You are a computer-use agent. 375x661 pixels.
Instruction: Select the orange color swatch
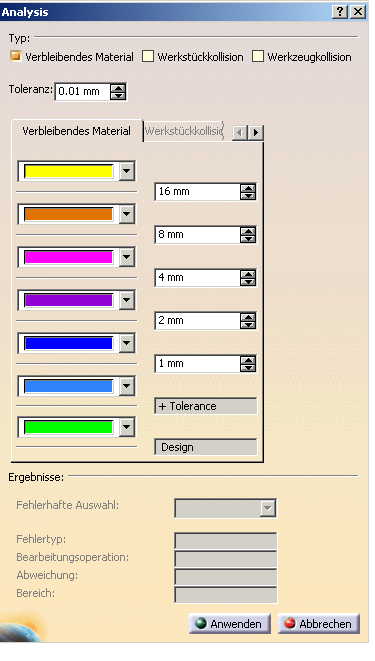coord(69,214)
